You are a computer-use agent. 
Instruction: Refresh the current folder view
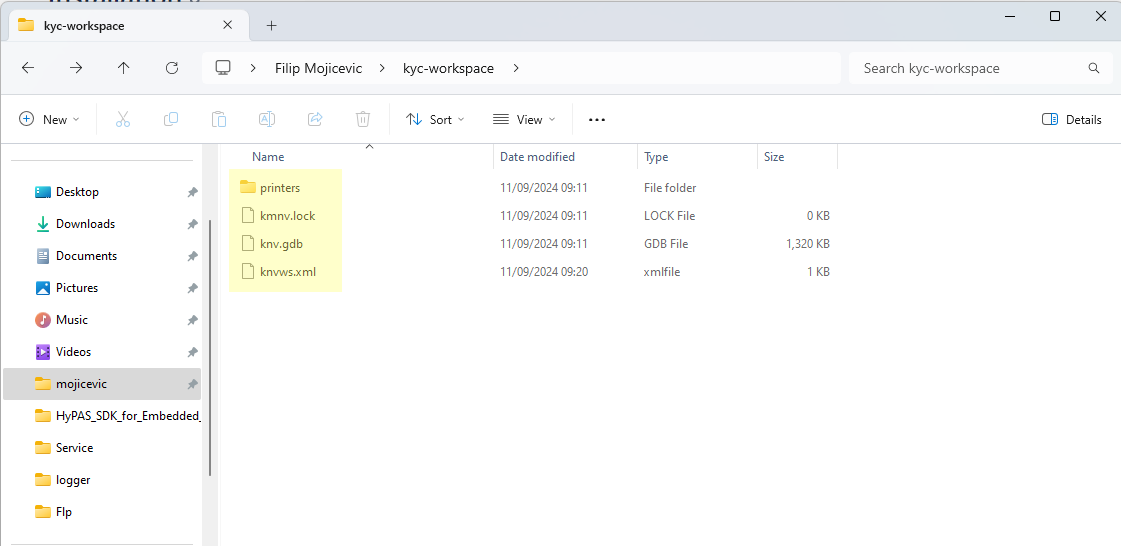[x=172, y=68]
